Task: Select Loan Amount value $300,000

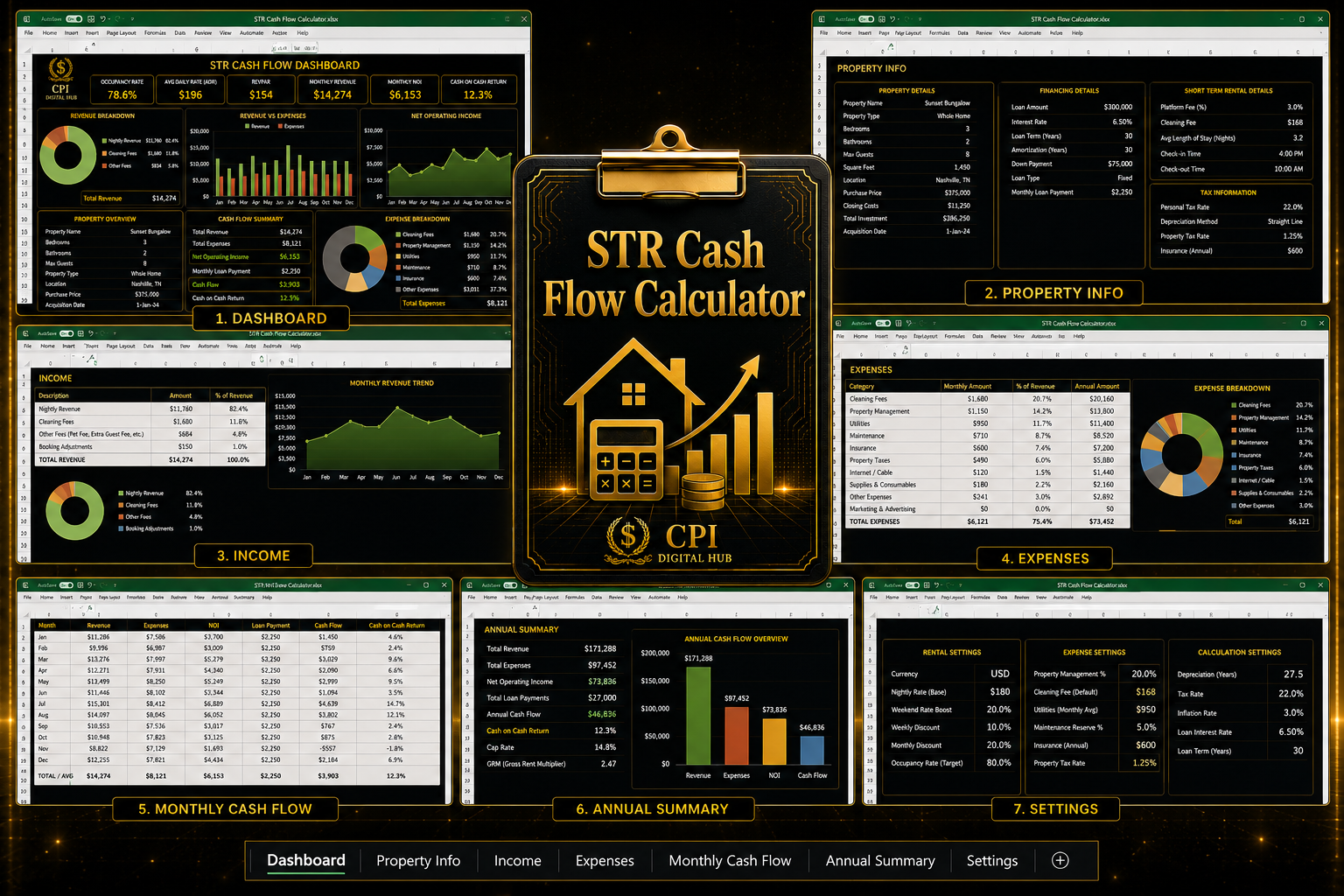Action: click(1117, 107)
